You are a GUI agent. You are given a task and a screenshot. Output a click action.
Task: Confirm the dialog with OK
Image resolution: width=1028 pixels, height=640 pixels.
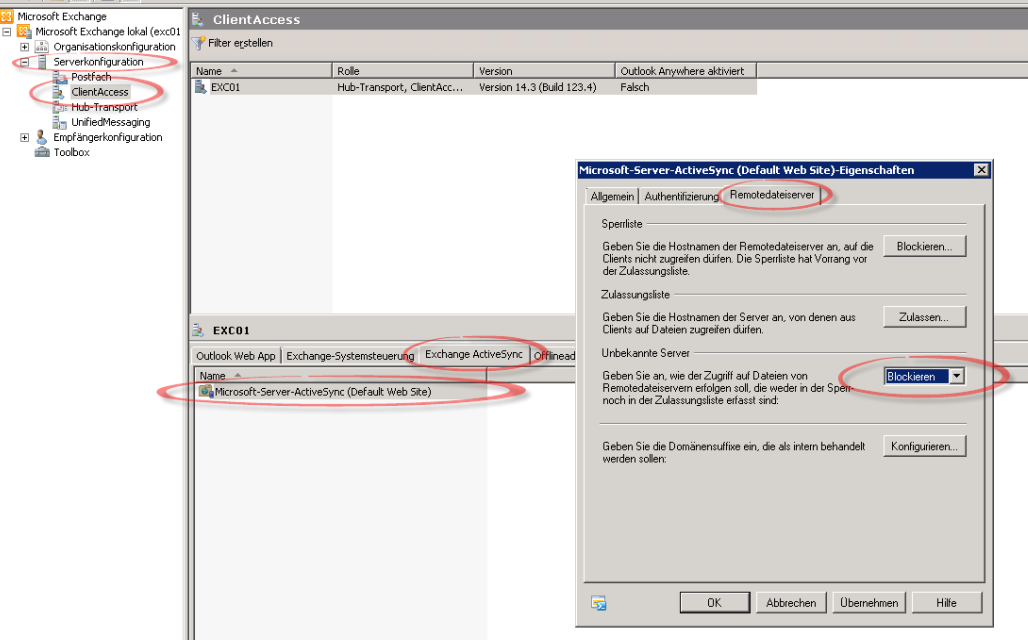[715, 603]
